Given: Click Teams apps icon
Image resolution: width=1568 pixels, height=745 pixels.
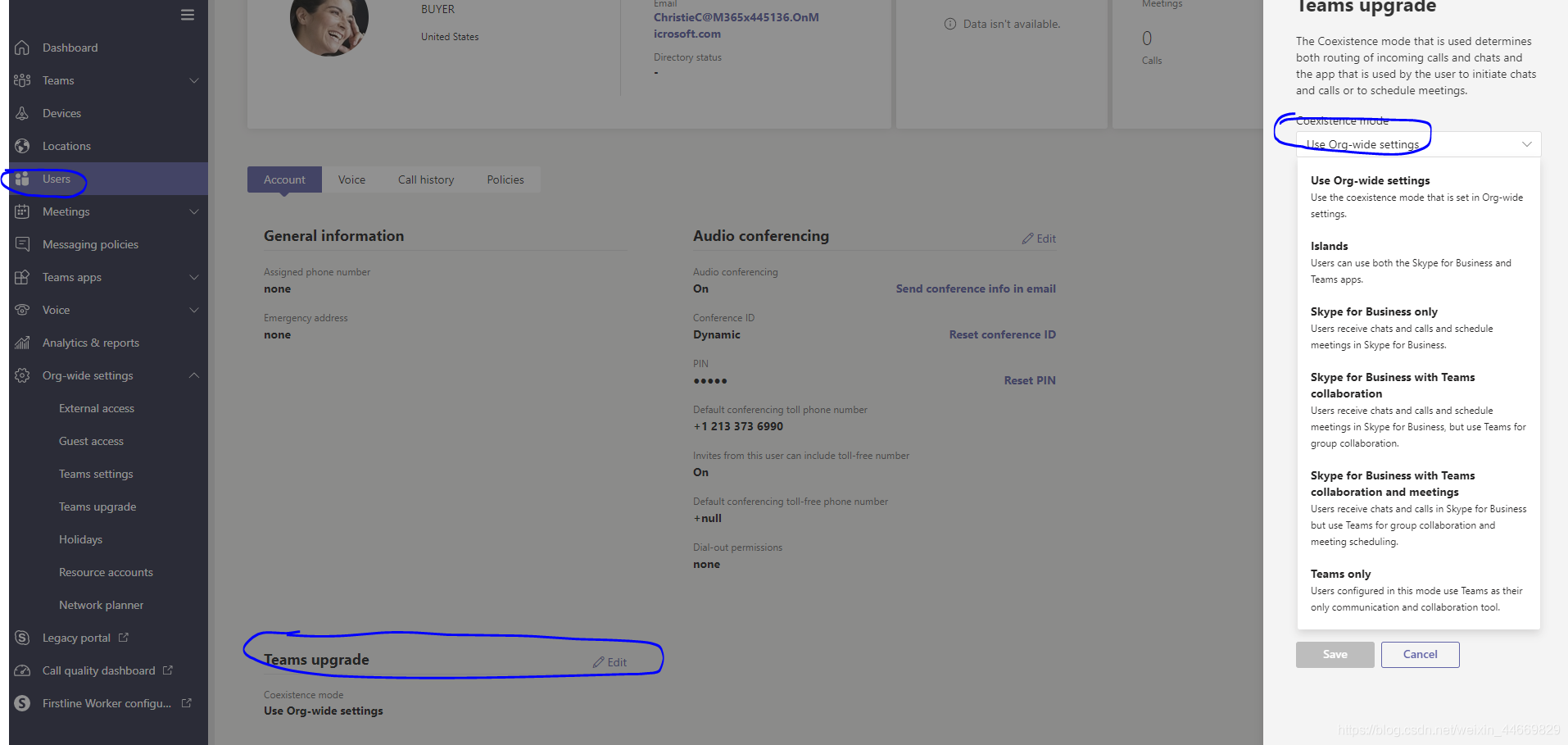Looking at the screenshot, I should tap(22, 277).
